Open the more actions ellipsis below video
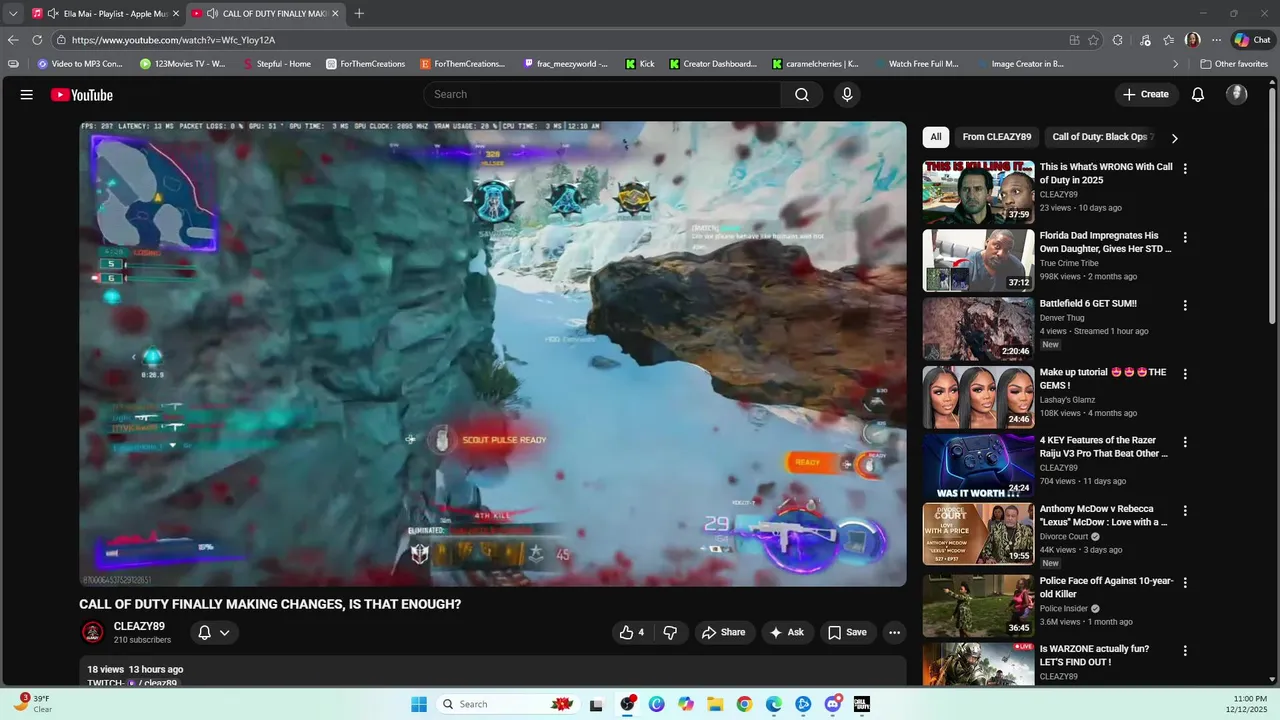Image resolution: width=1280 pixels, height=720 pixels. coord(894,632)
